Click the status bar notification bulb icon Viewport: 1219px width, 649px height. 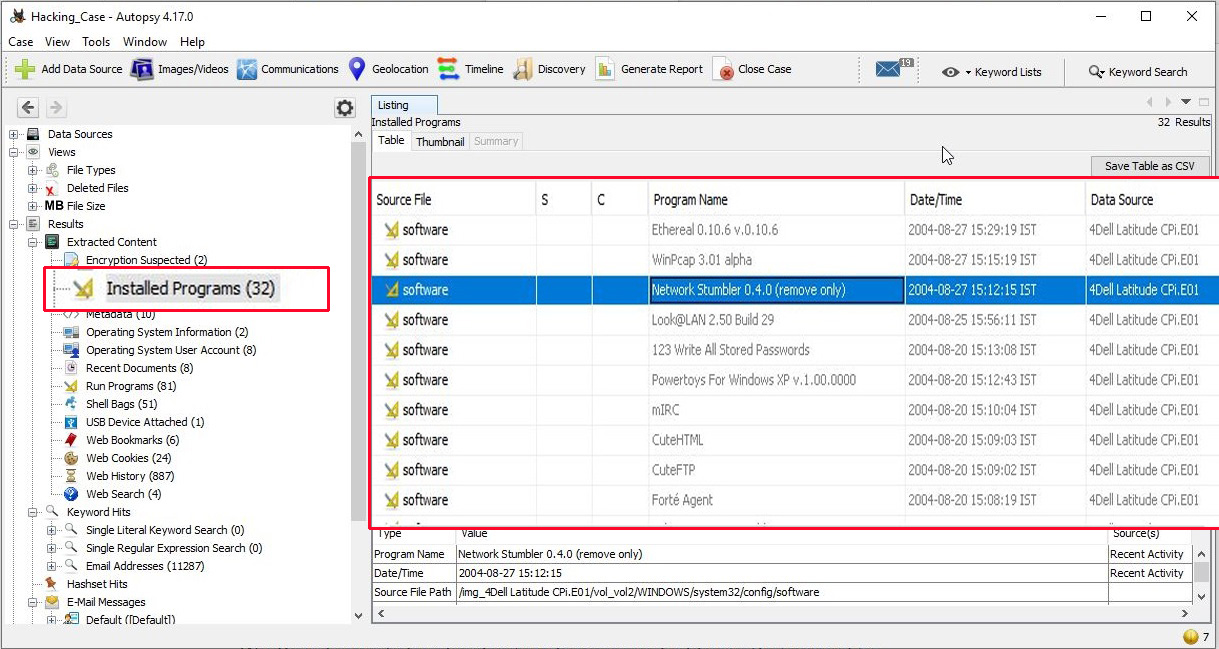[x=1190, y=637]
